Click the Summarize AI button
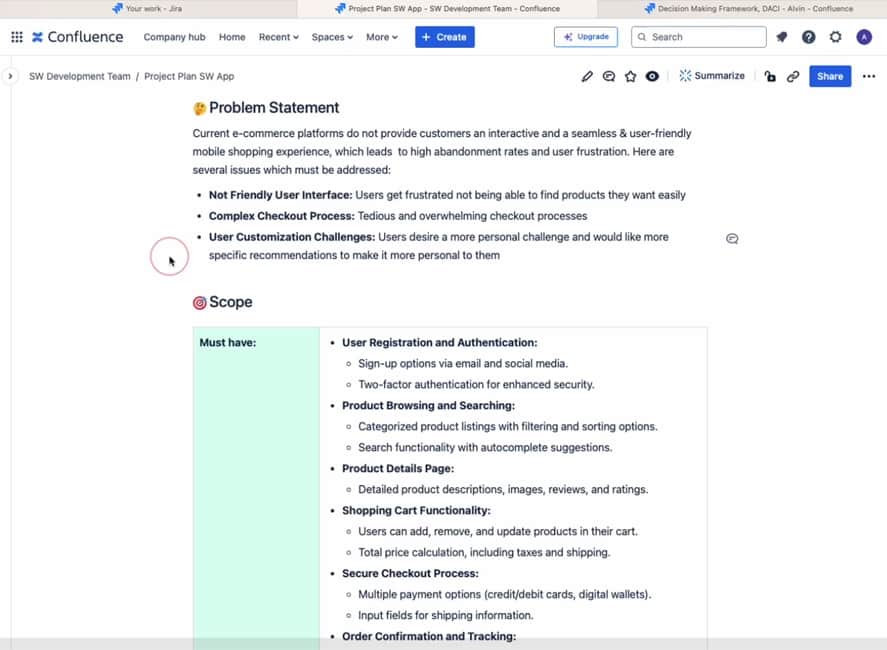887x650 pixels. pyautogui.click(x=712, y=76)
